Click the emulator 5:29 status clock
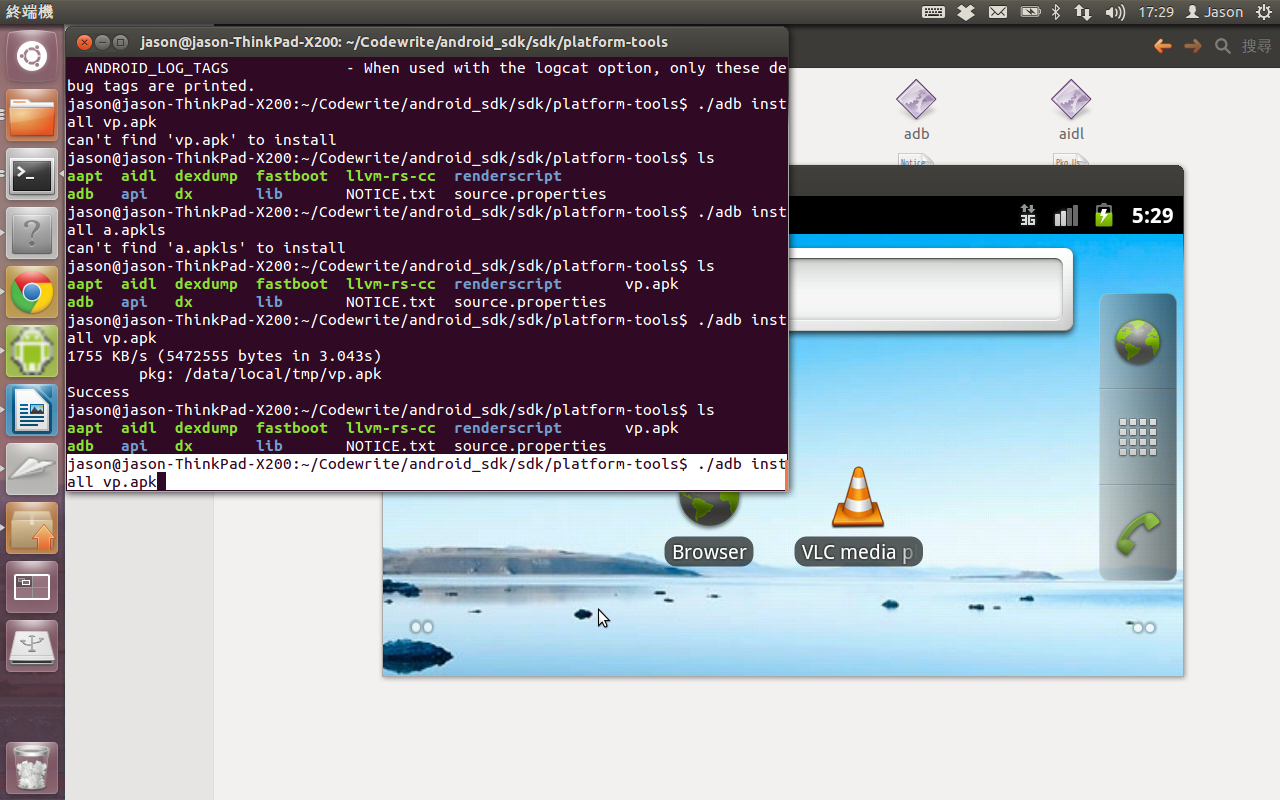The width and height of the screenshot is (1280, 800). [x=1152, y=215]
